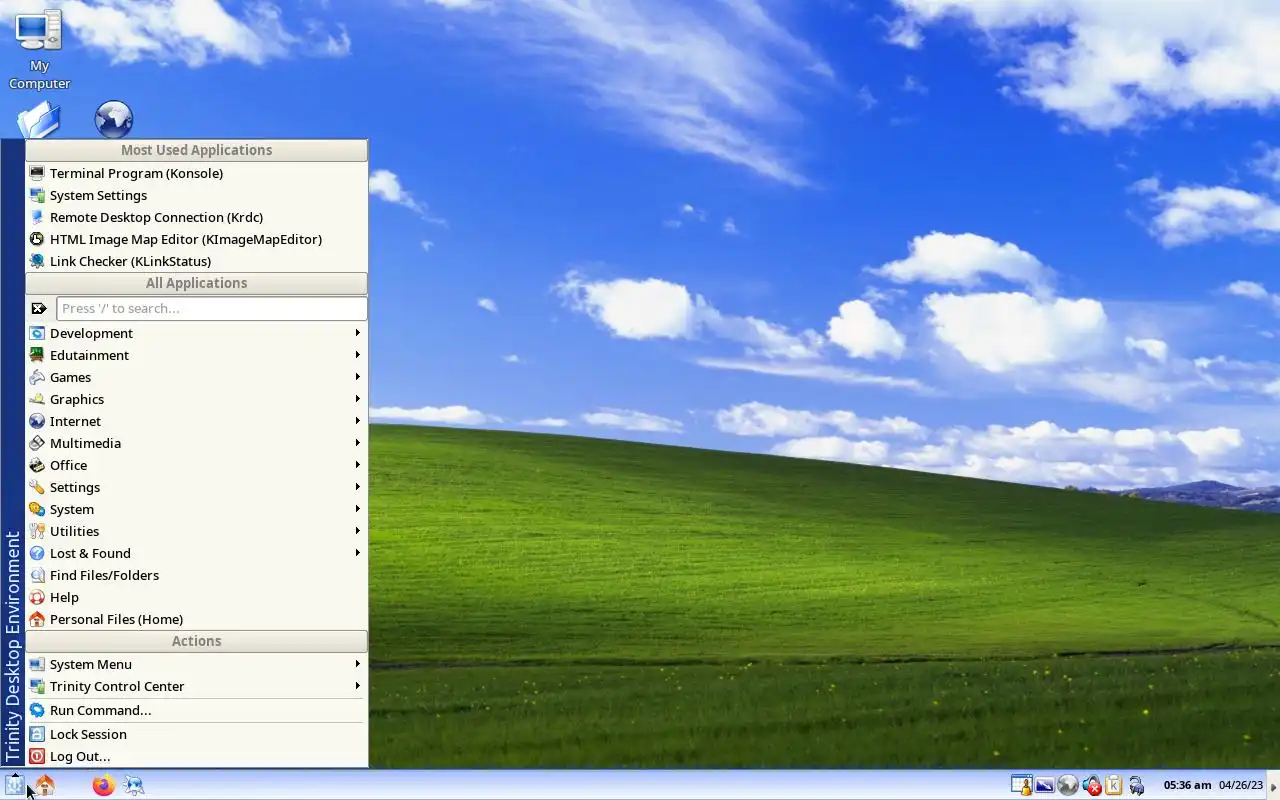Click the Home folder icon on the taskbar

tap(44, 785)
